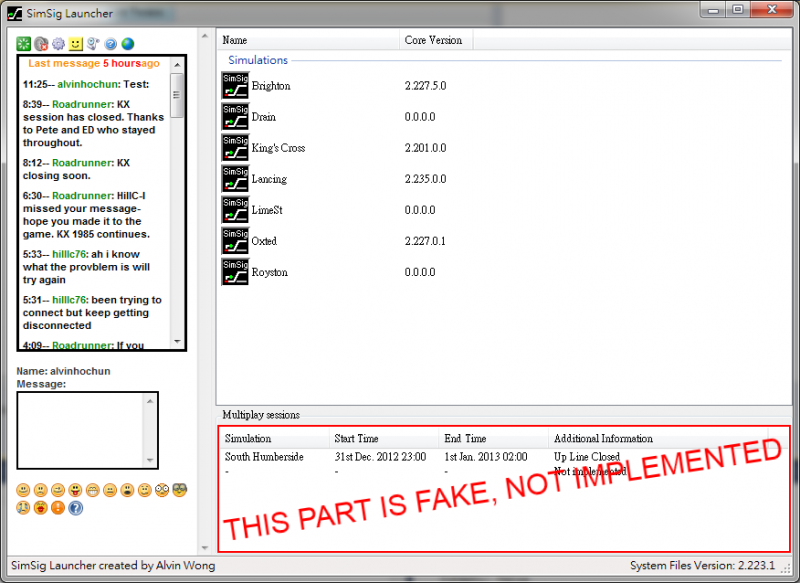Click the System Files Version status text
The image size is (800, 583).
click(703, 566)
